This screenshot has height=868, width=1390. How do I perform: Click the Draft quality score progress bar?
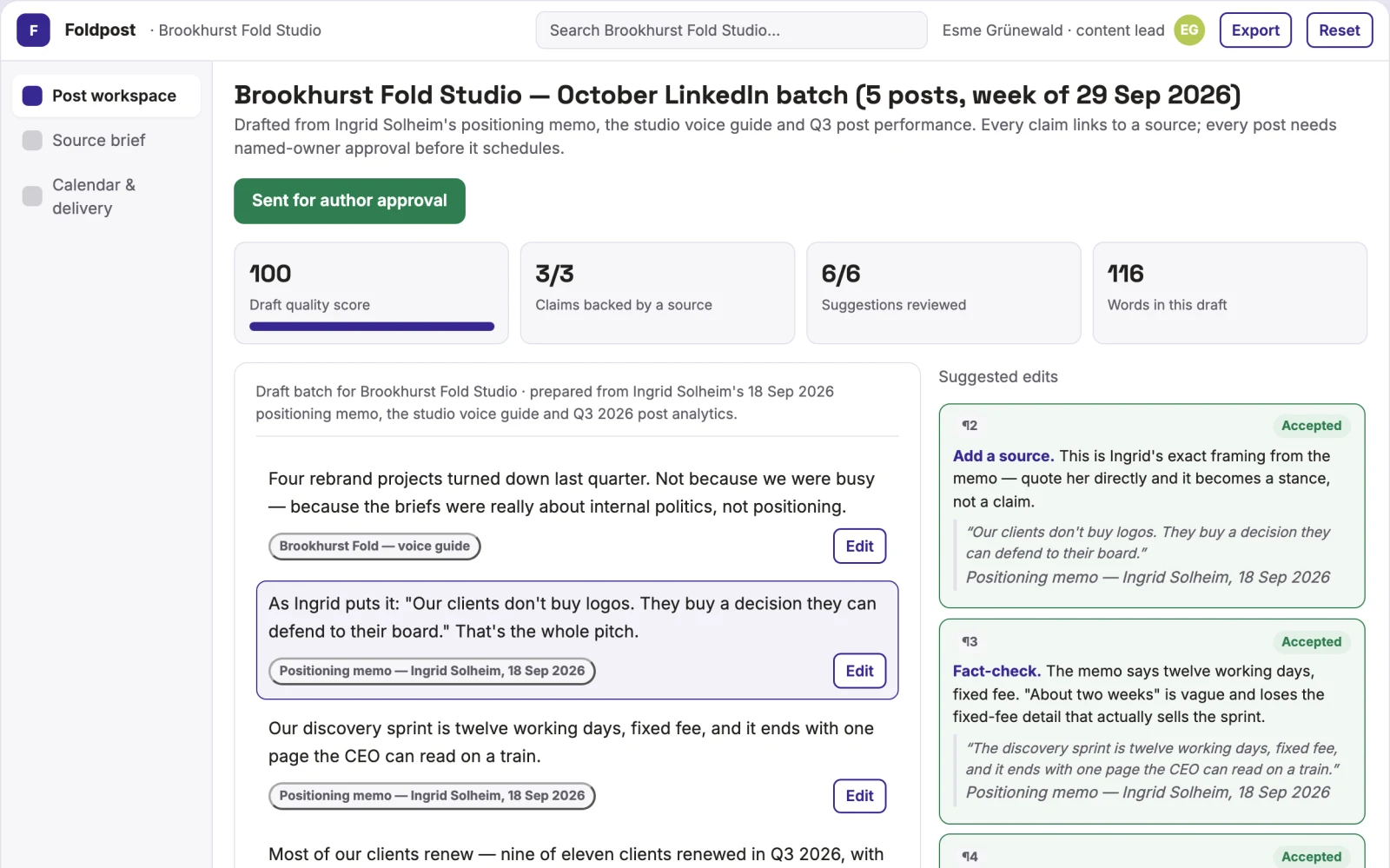coord(372,327)
